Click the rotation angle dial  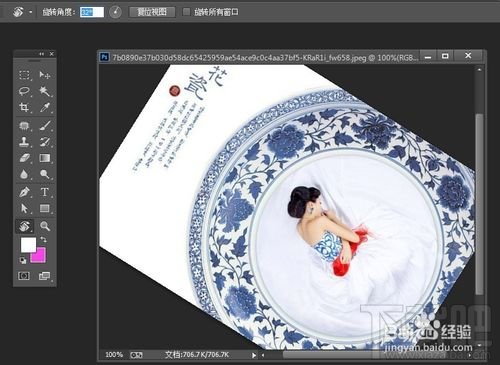point(115,12)
